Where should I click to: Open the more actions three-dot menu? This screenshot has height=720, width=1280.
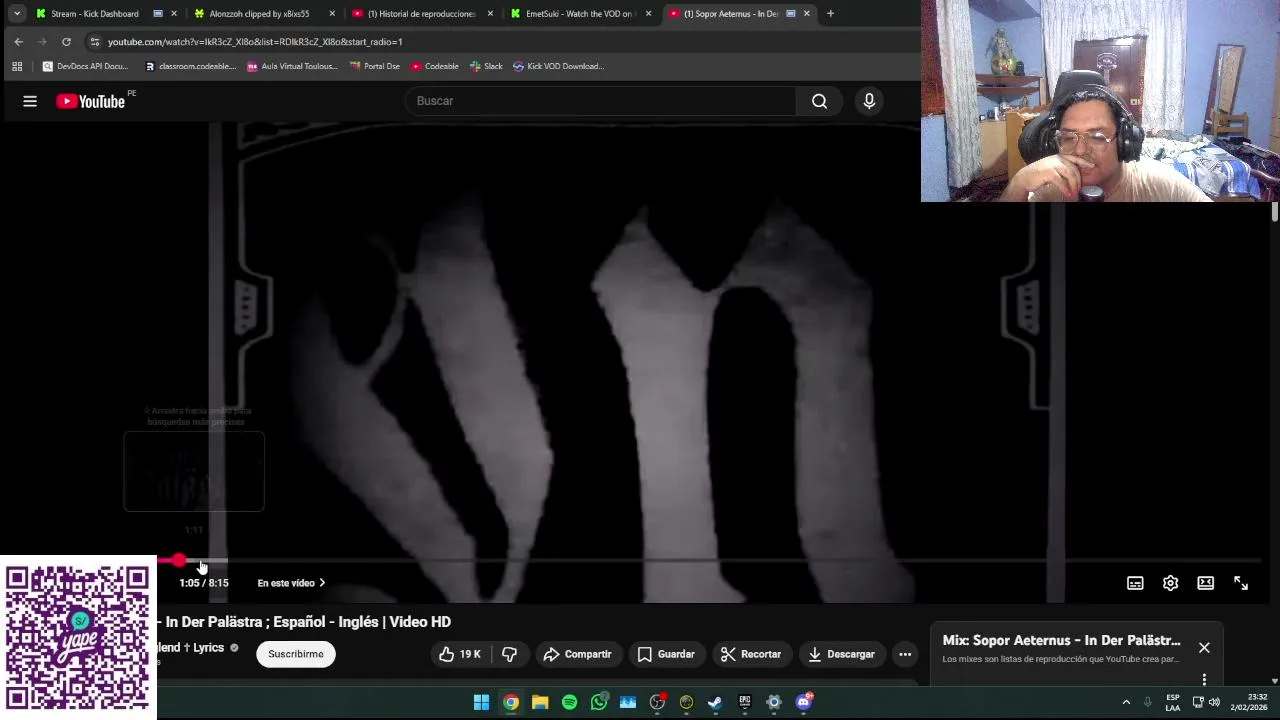click(905, 654)
